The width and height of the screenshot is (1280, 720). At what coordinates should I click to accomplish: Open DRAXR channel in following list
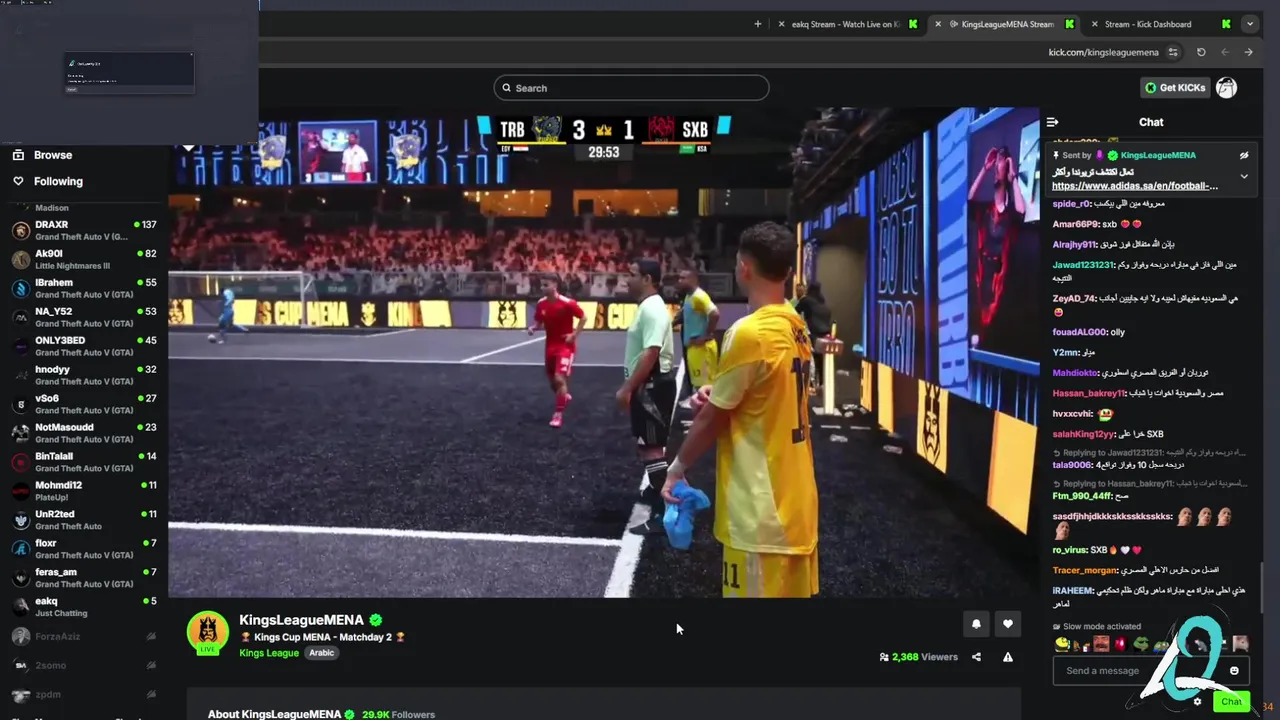click(x=84, y=231)
